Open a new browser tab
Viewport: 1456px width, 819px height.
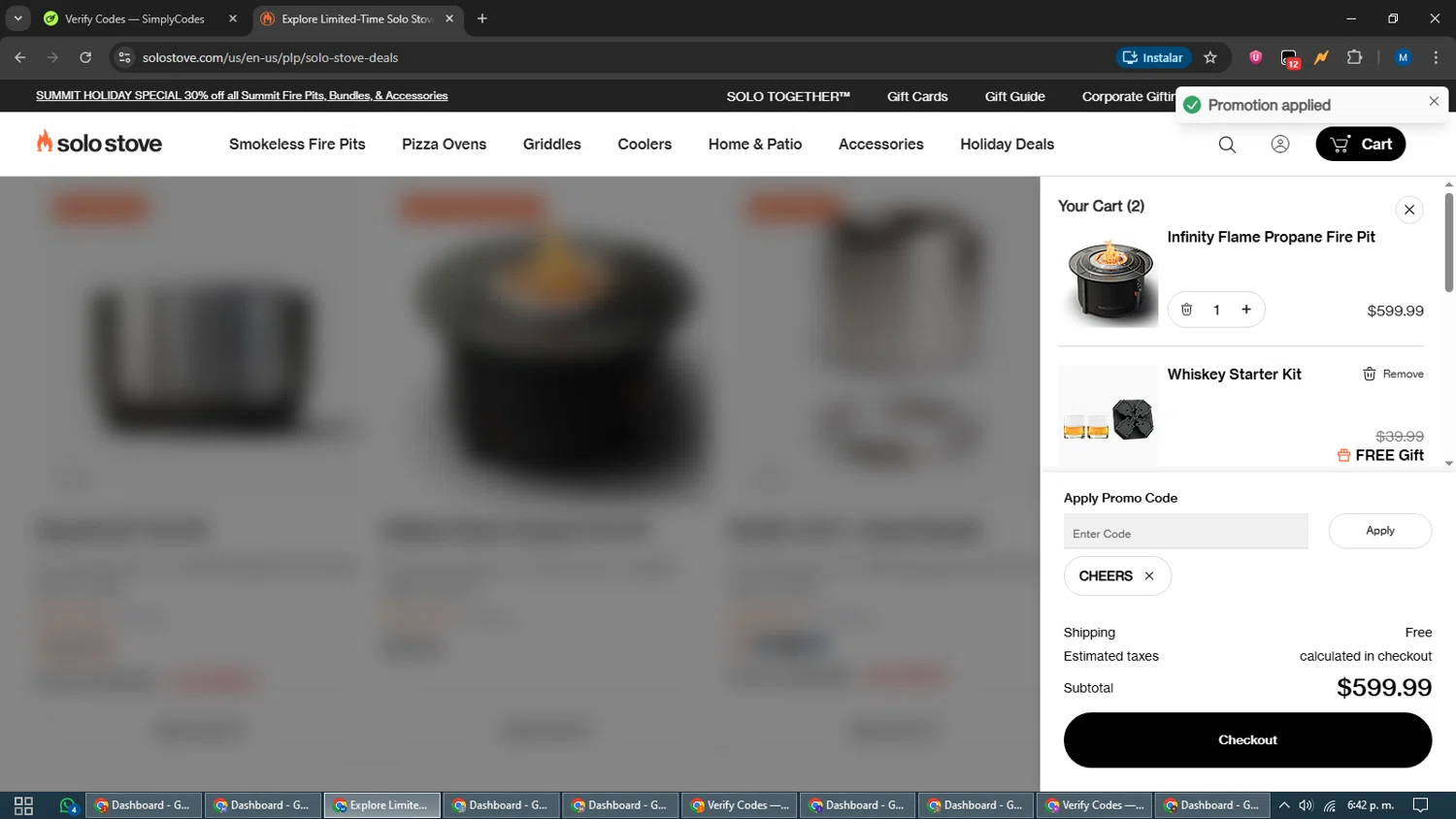pyautogui.click(x=482, y=18)
